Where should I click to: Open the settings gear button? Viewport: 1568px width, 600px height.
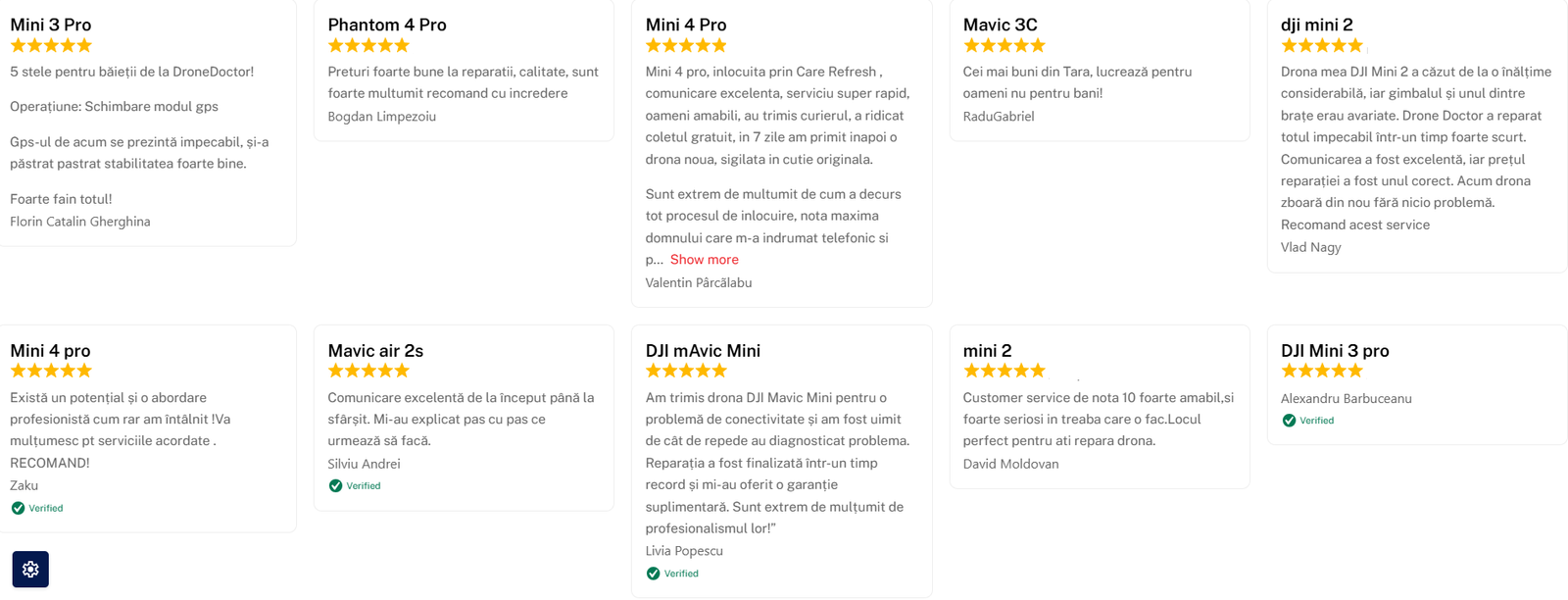[x=30, y=569]
